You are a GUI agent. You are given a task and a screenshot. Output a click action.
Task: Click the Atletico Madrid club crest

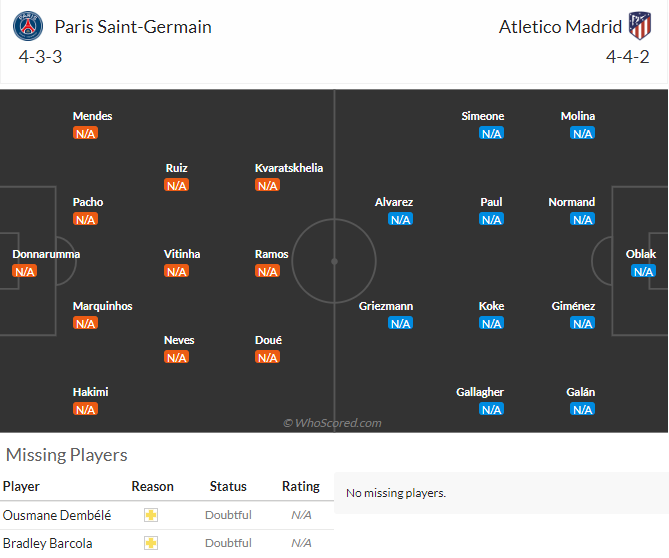pyautogui.click(x=640, y=26)
